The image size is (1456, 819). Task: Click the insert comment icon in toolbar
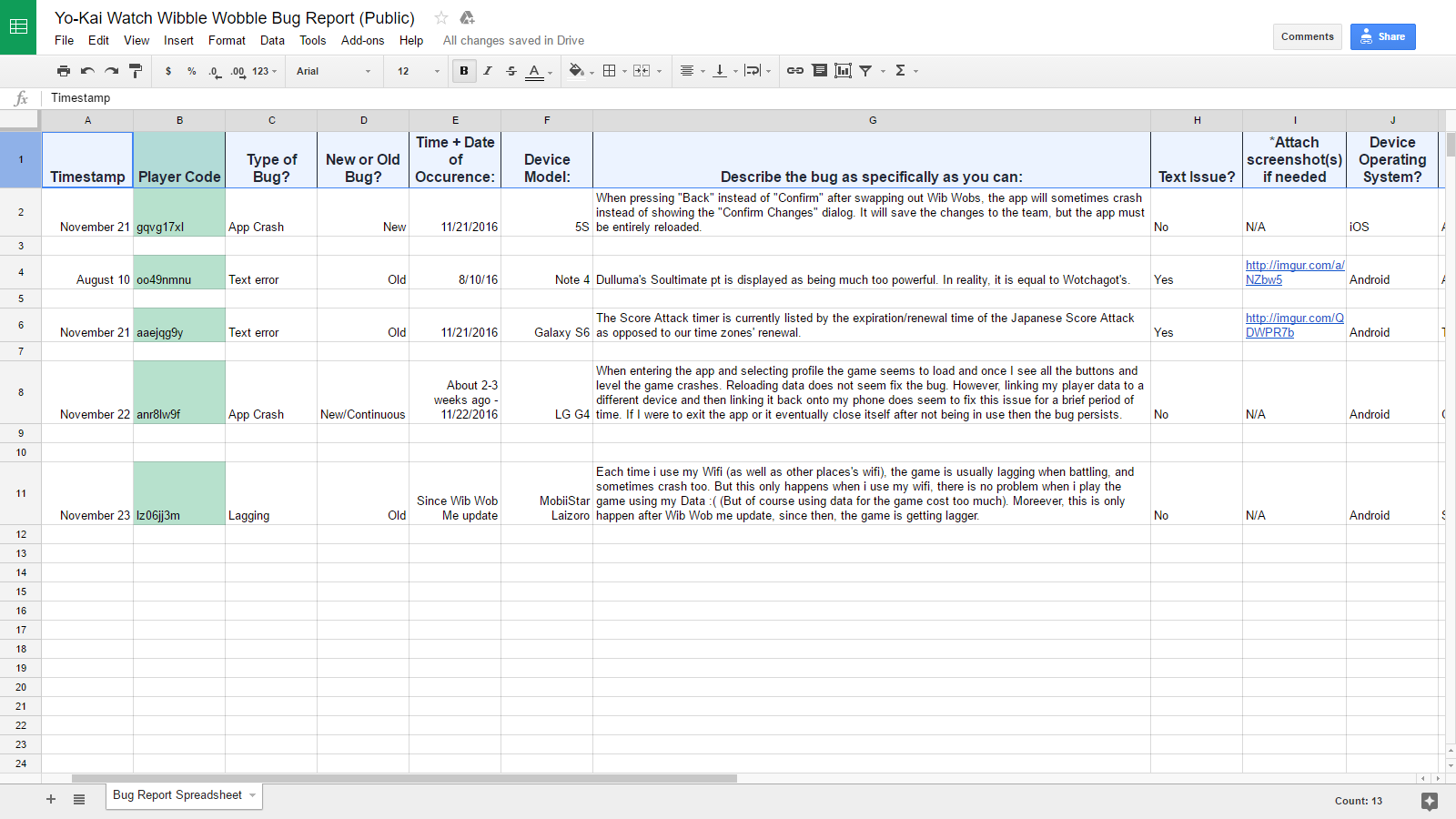click(x=819, y=71)
